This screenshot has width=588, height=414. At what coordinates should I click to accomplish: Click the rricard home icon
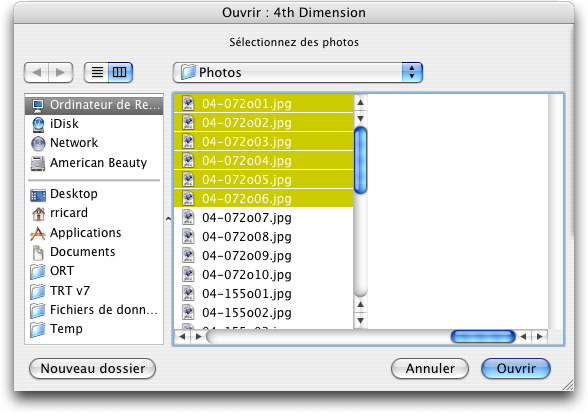coord(38,213)
